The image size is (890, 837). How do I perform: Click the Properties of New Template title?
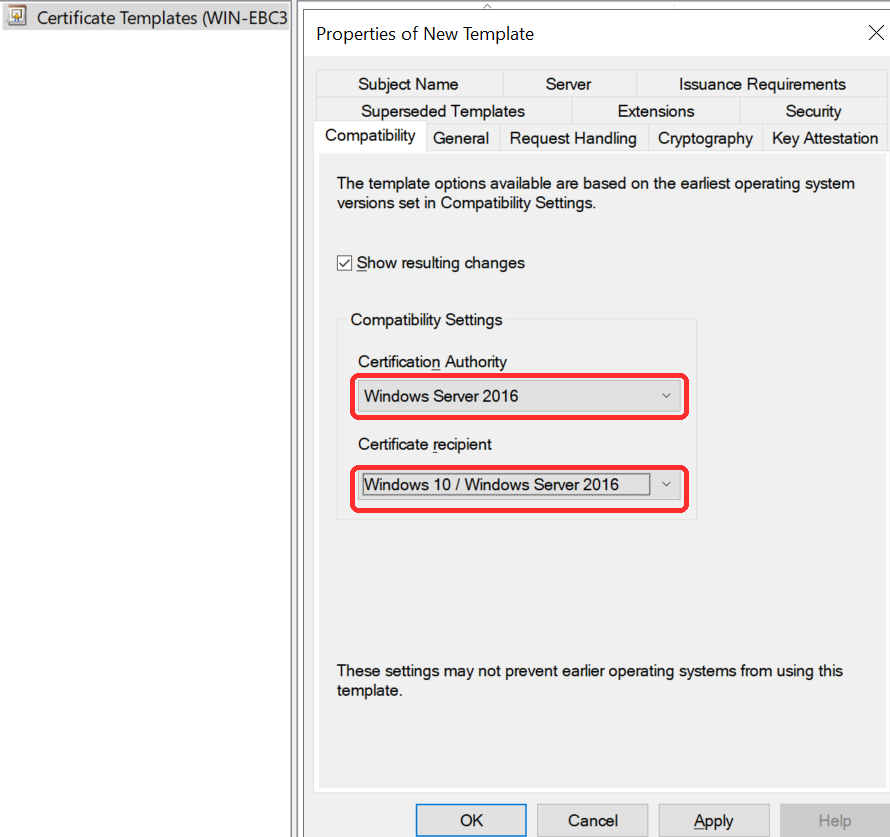pyautogui.click(x=425, y=34)
